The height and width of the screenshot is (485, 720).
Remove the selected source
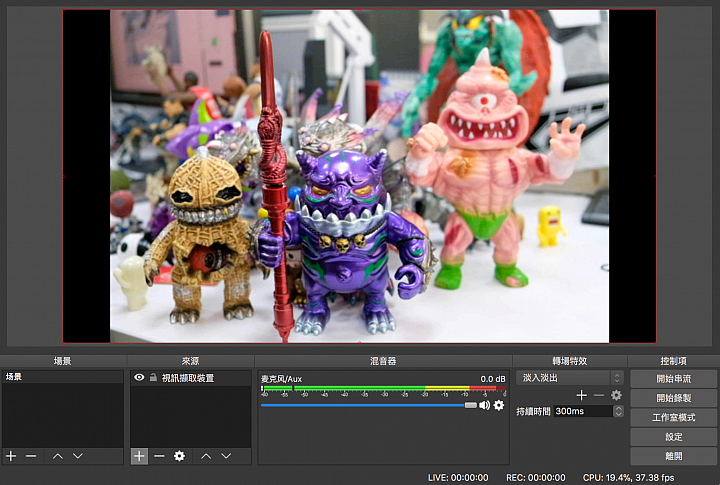[159, 456]
